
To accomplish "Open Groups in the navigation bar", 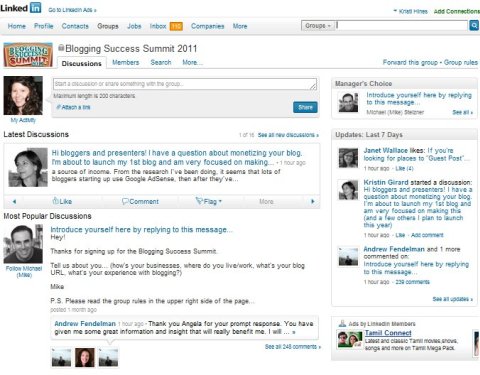I will pyautogui.click(x=108, y=26).
